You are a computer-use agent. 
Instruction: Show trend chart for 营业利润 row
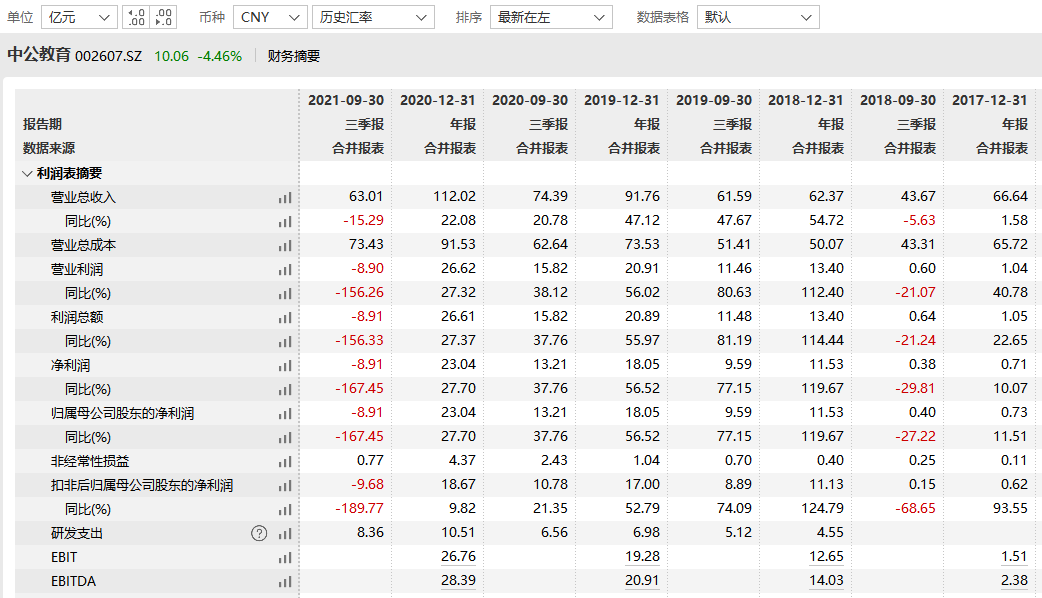point(286,269)
